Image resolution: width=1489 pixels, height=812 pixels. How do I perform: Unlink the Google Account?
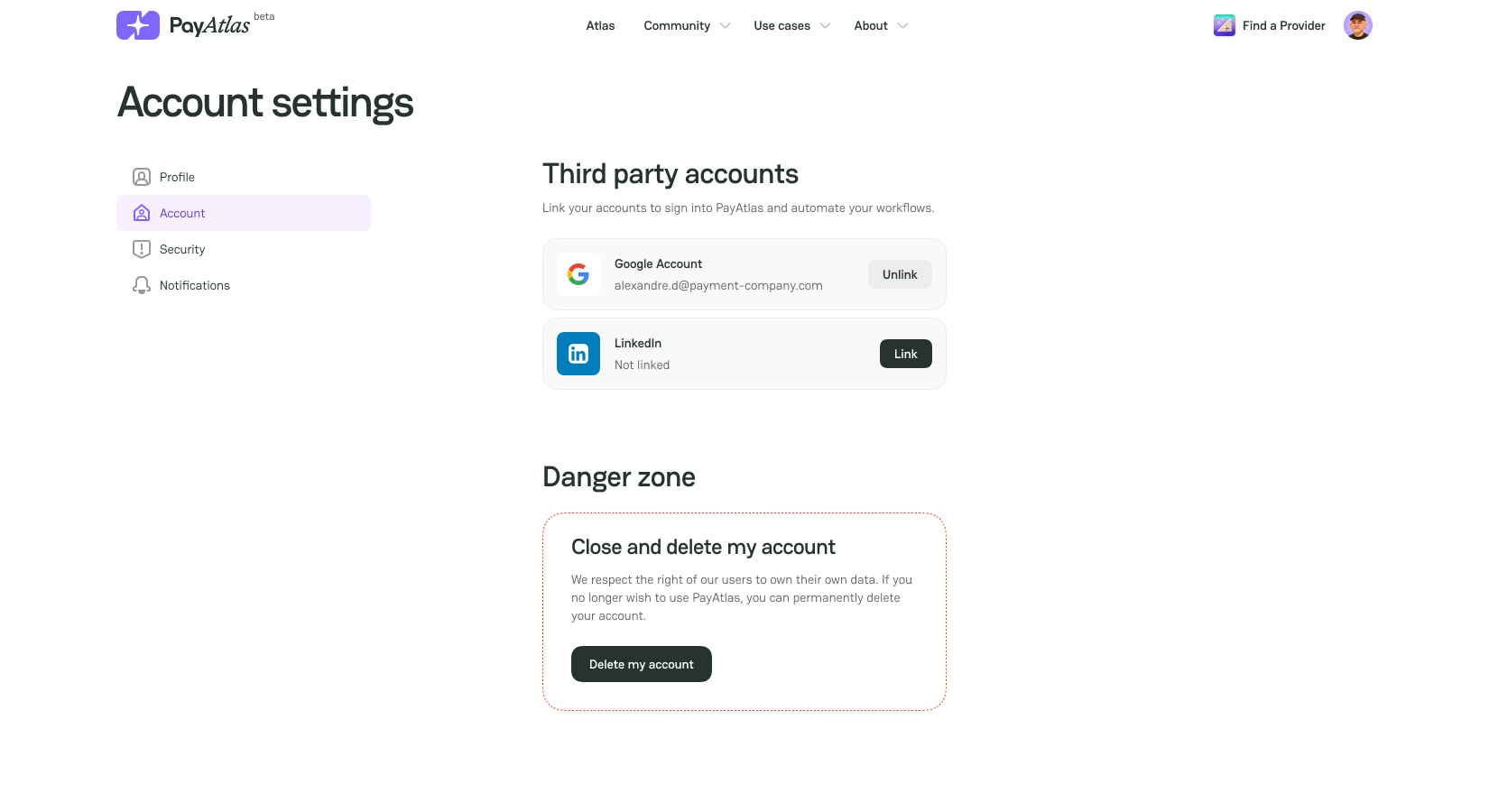900,274
